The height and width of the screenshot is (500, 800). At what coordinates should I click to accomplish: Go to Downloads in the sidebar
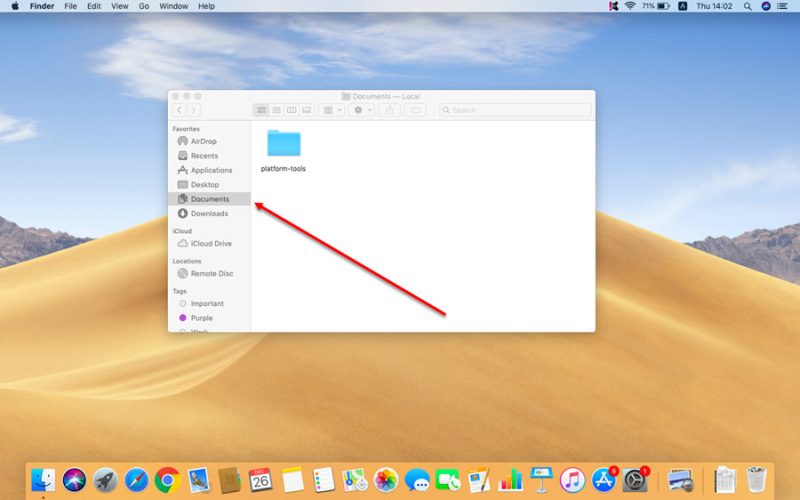pos(208,213)
